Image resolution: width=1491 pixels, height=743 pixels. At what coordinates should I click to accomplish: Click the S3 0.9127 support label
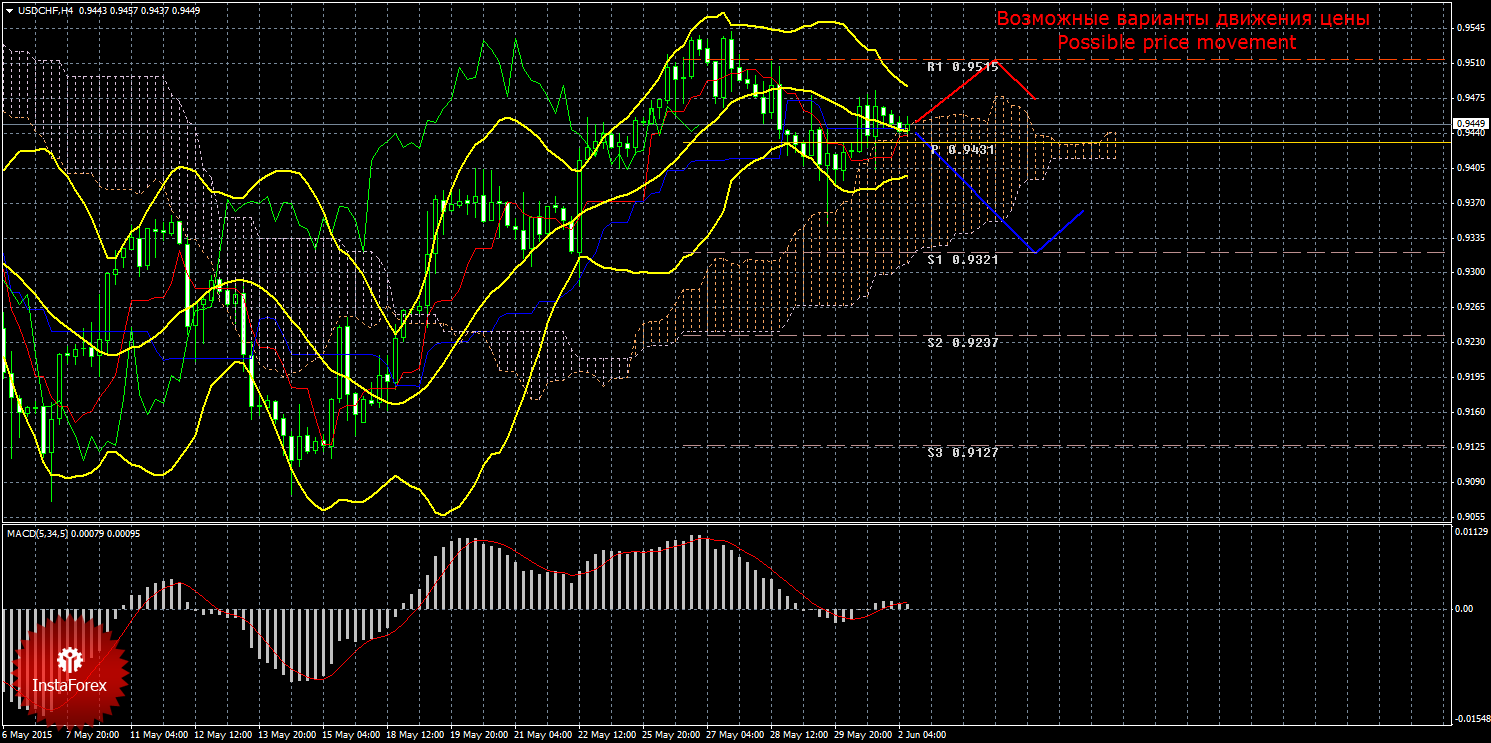click(x=962, y=452)
